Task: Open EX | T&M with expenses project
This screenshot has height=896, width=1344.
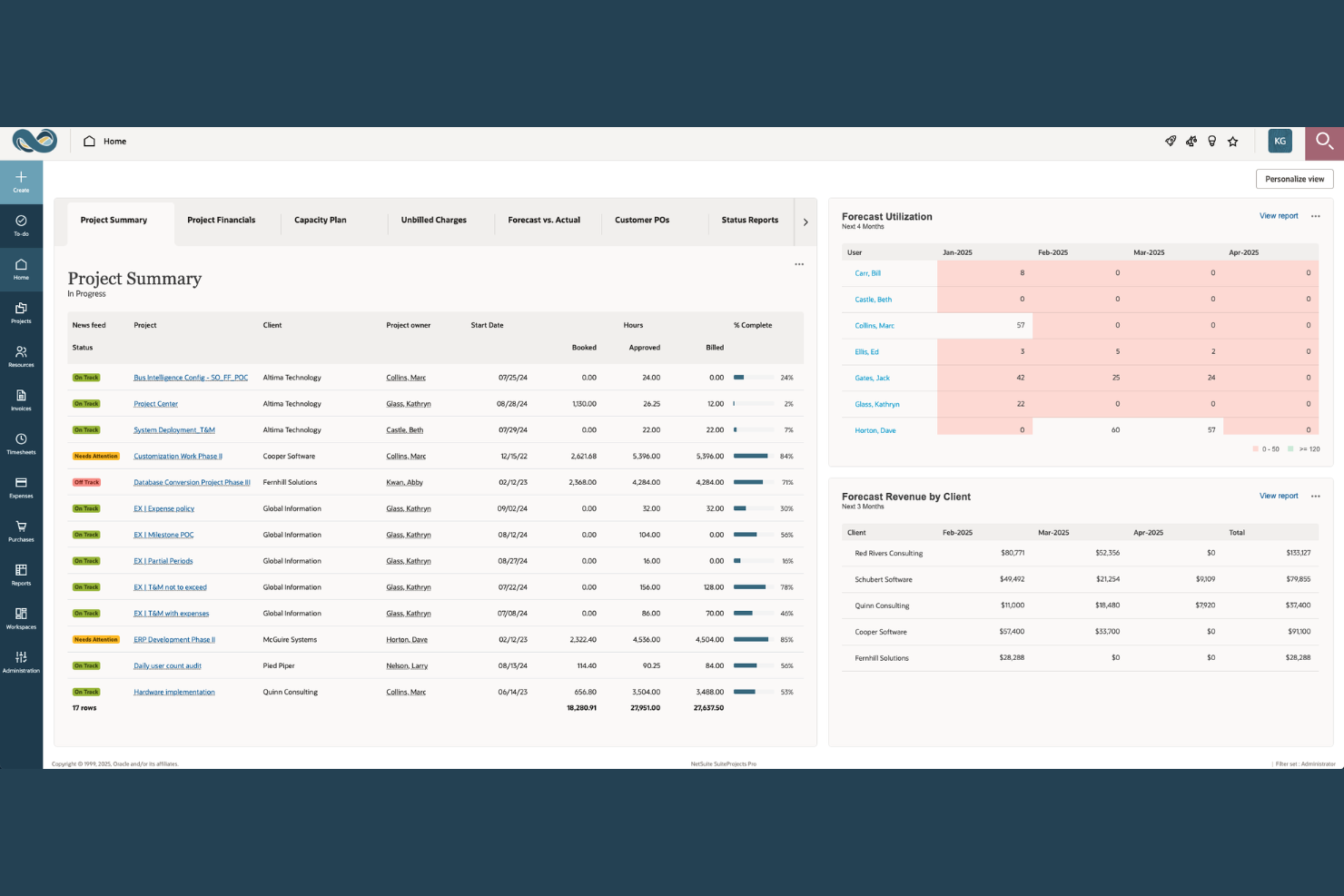Action: [x=172, y=614]
